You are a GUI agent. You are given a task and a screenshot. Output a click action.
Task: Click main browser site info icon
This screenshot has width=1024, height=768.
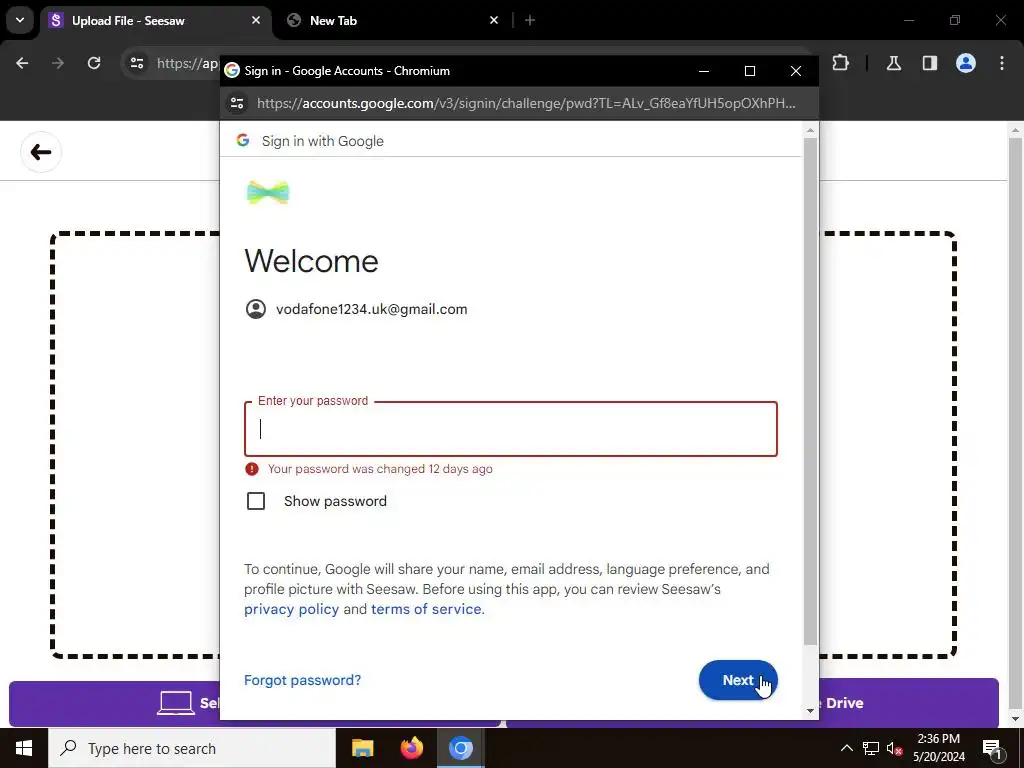[x=137, y=63]
